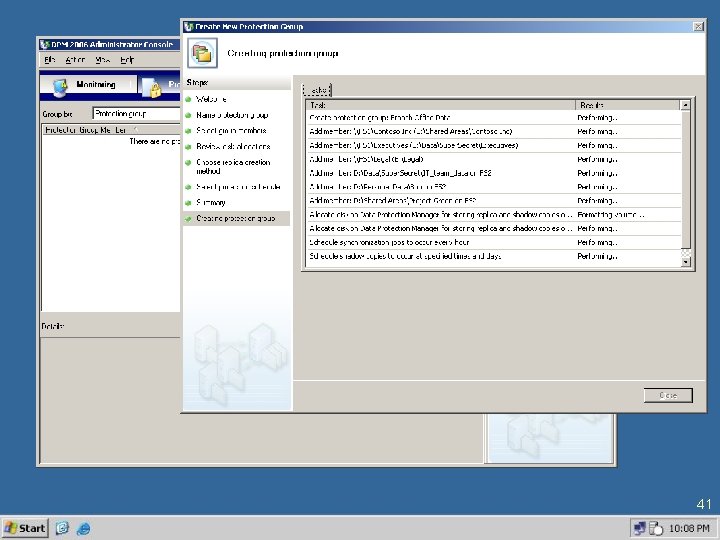Click the protection group wizard header icon

pos(202,53)
